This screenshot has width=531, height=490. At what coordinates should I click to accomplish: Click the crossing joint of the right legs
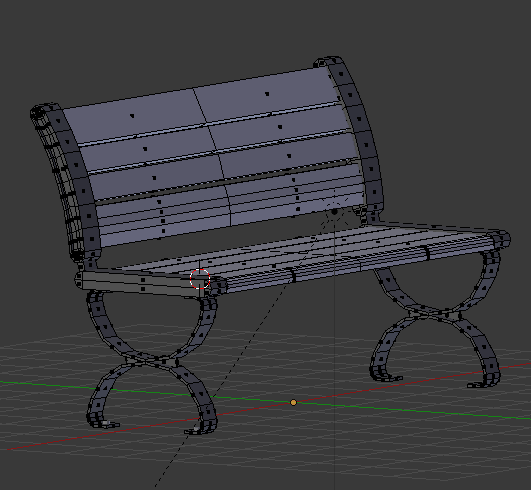click(434, 314)
